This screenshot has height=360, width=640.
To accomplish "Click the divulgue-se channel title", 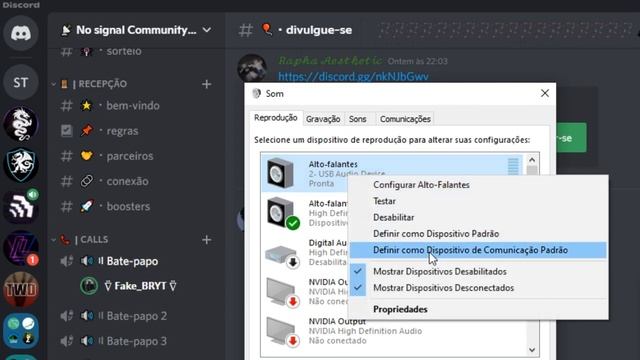I will (x=319, y=30).
